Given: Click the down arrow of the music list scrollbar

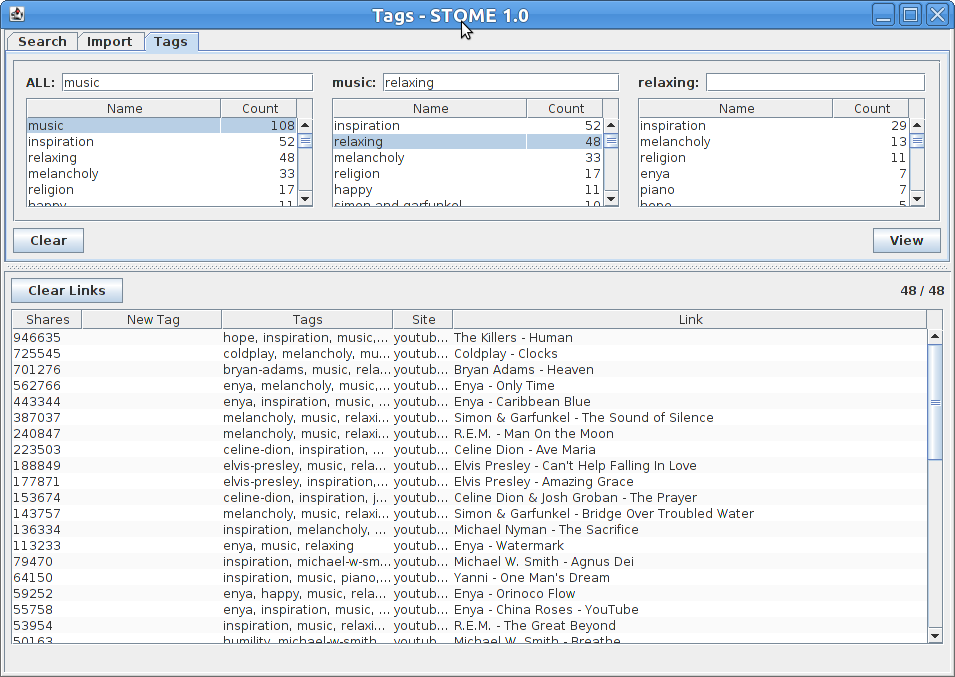Looking at the screenshot, I should [x=610, y=199].
